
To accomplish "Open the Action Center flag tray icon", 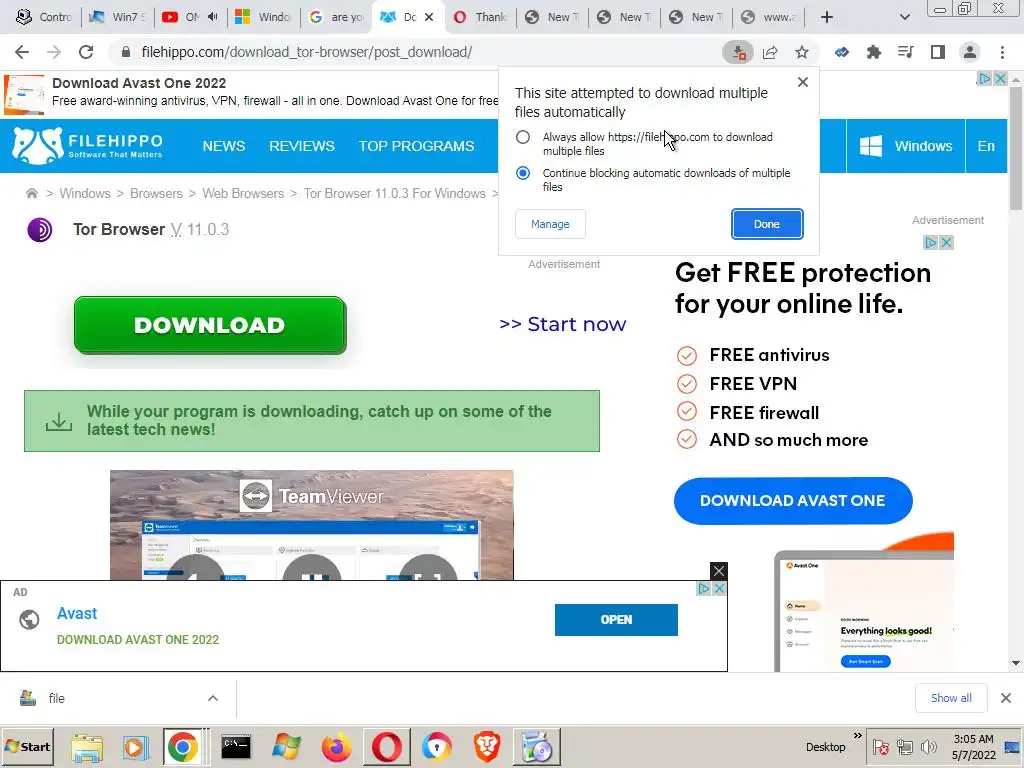I will click(x=880, y=746).
